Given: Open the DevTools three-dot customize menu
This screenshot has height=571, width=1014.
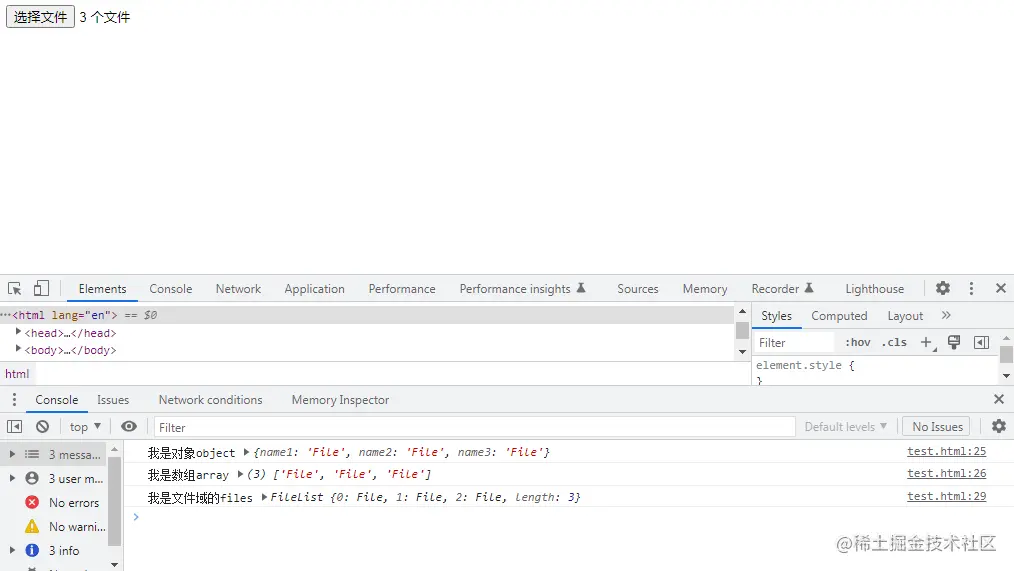Looking at the screenshot, I should click(971, 288).
